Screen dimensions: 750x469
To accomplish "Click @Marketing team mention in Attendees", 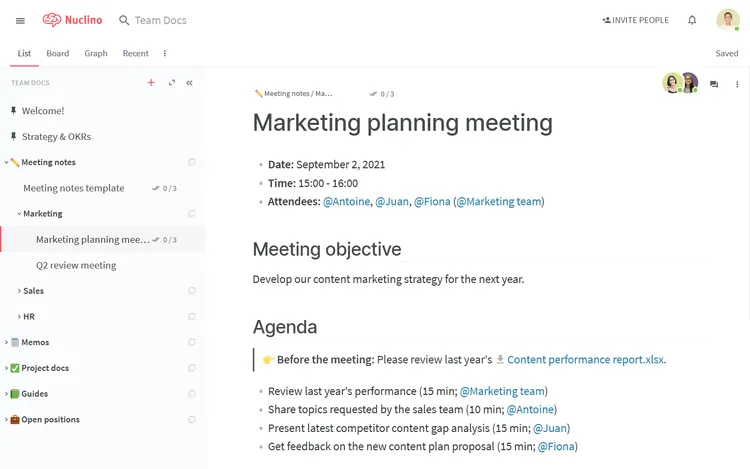I will 499,202.
